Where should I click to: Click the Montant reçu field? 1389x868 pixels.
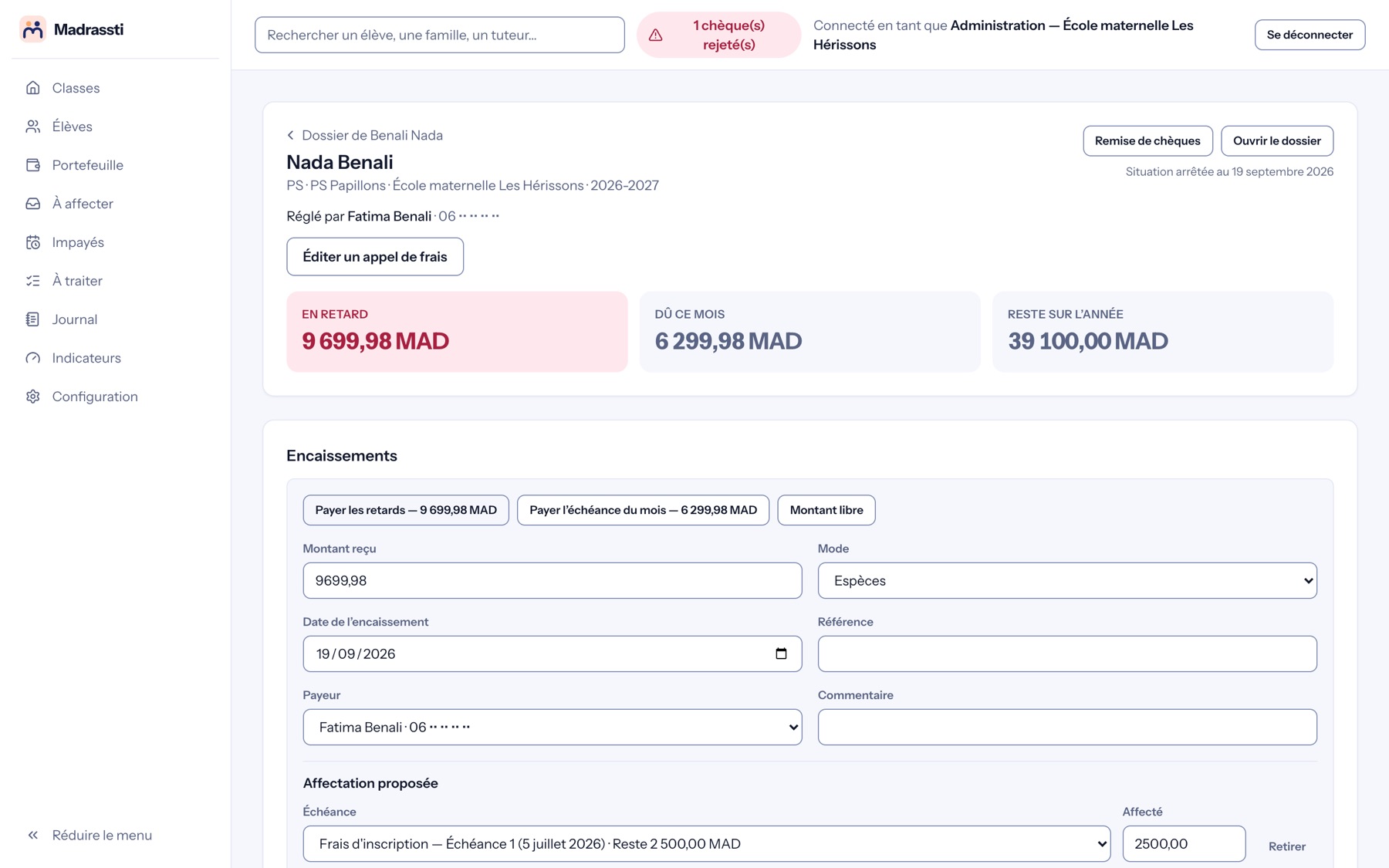(553, 580)
